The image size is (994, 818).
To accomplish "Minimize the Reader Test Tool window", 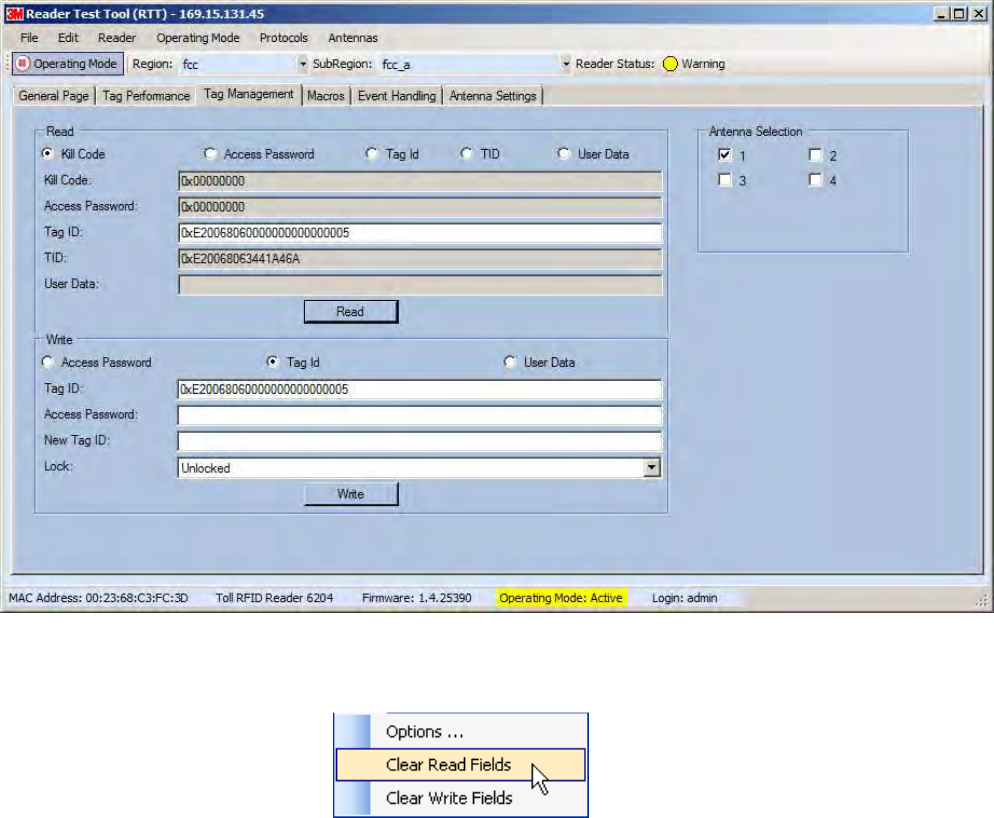I will tap(941, 13).
